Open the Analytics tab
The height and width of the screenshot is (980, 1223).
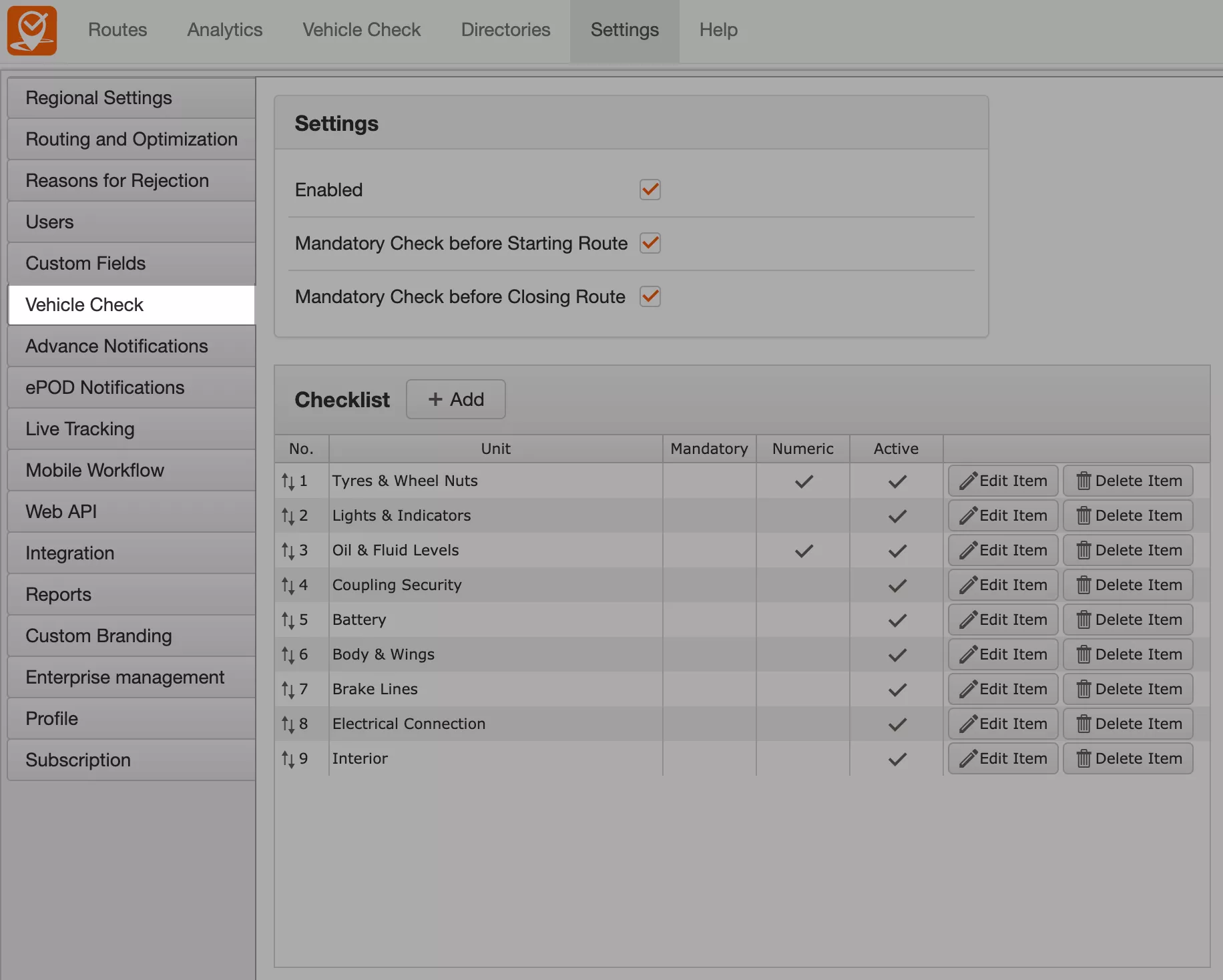[225, 30]
